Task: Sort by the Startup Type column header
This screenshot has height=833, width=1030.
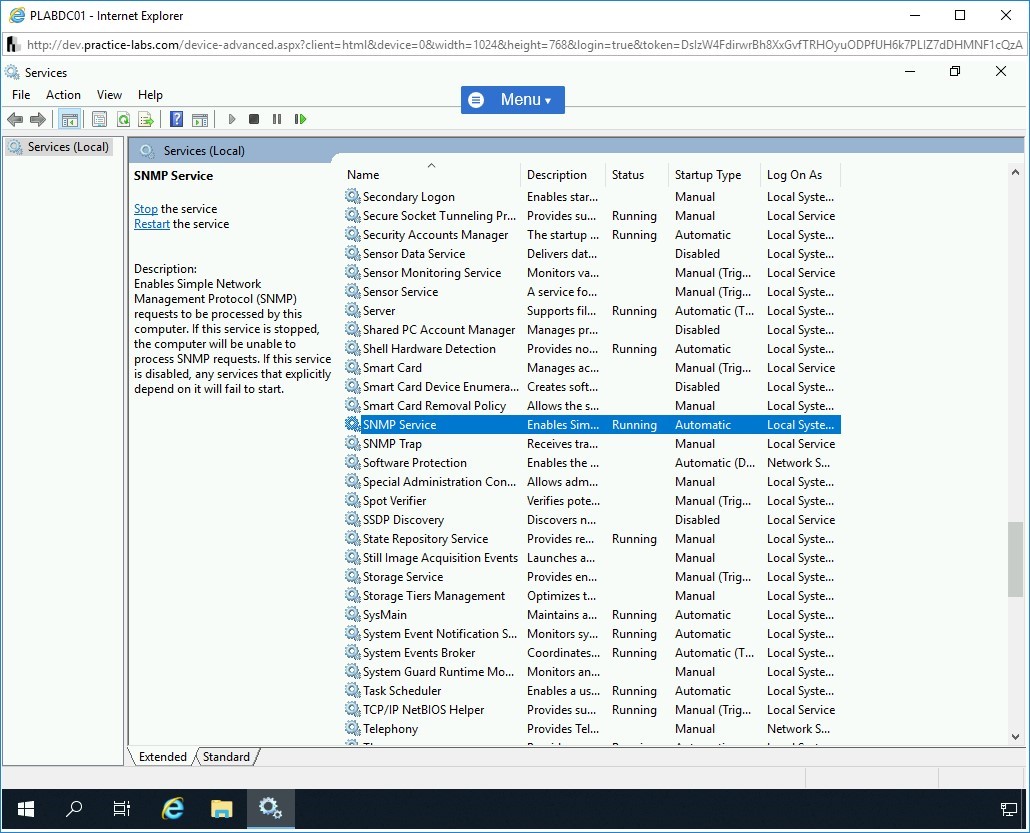Action: [x=708, y=175]
